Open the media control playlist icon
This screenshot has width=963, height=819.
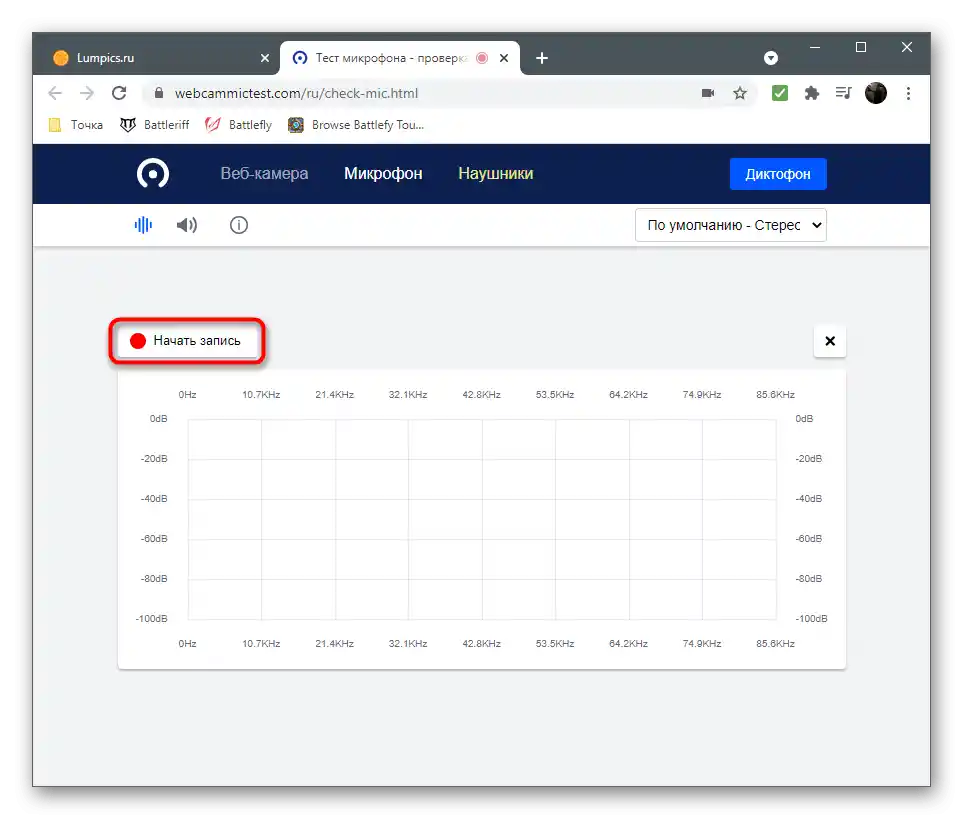(x=844, y=93)
